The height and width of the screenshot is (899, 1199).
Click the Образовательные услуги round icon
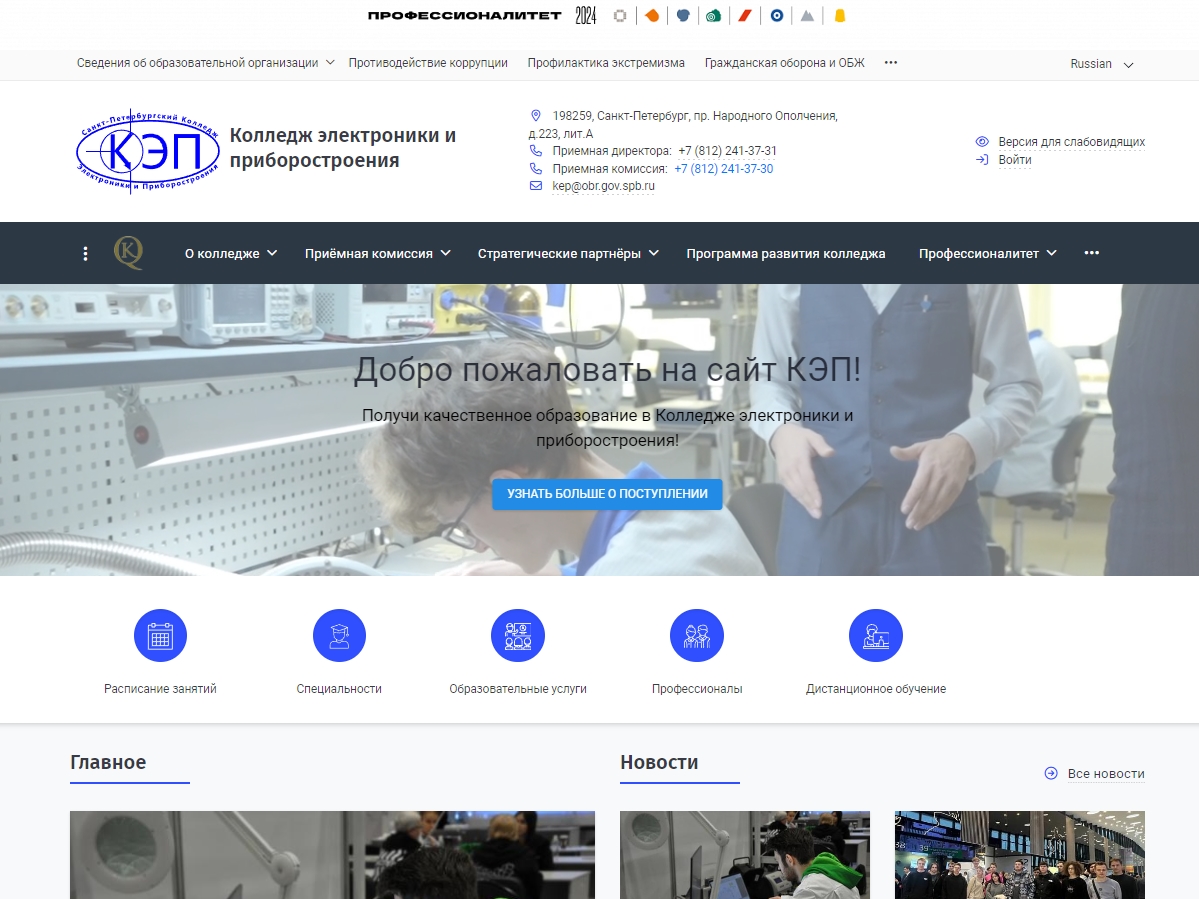pyautogui.click(x=517, y=636)
